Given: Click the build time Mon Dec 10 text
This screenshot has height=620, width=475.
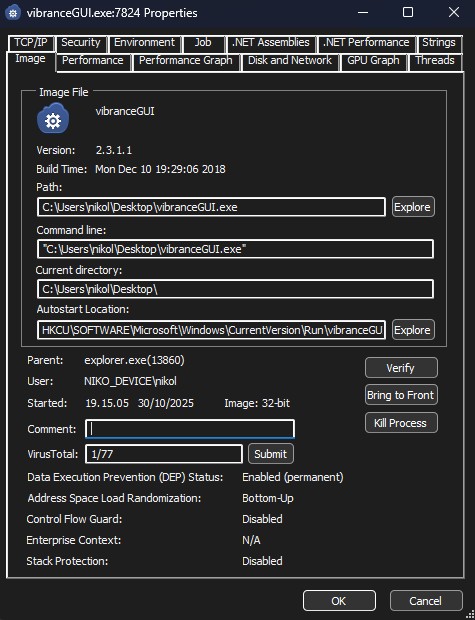Looking at the screenshot, I should point(160,169).
